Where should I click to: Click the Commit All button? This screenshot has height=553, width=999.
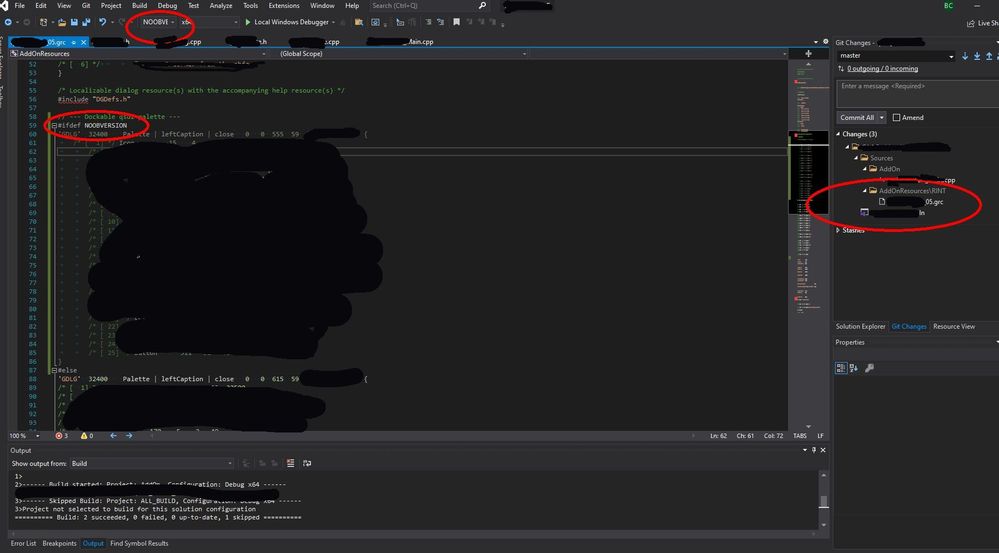[857, 117]
